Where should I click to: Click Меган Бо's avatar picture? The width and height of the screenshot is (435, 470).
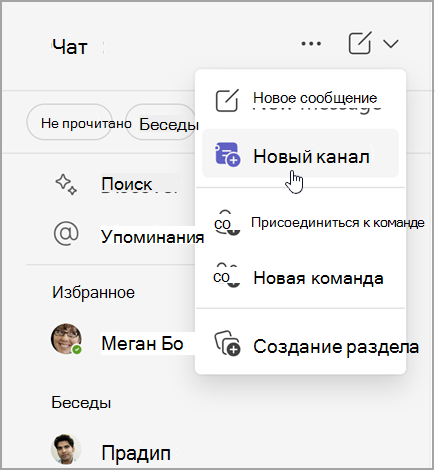pyautogui.click(x=66, y=339)
